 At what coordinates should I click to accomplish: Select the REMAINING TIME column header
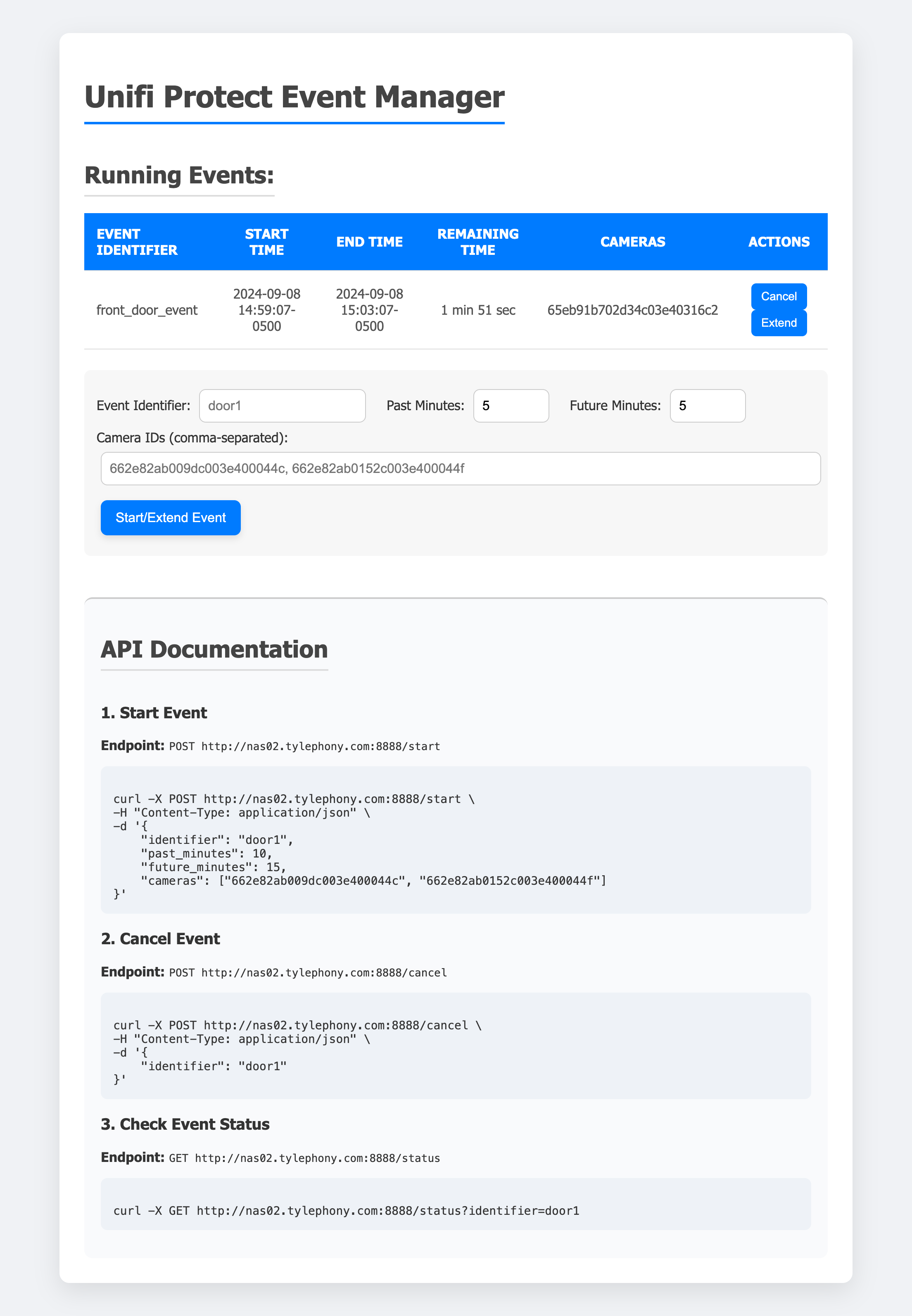click(478, 241)
